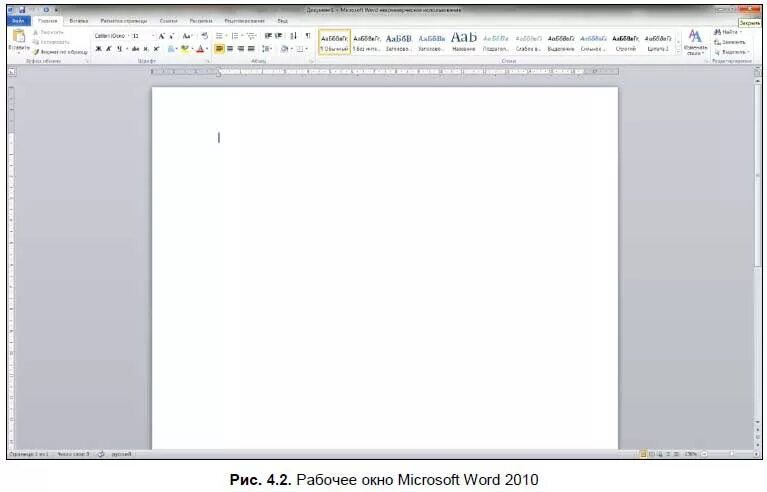Viewport: 767px width, 492px height.
Task: Toggle superscript formatting
Action: click(x=157, y=49)
